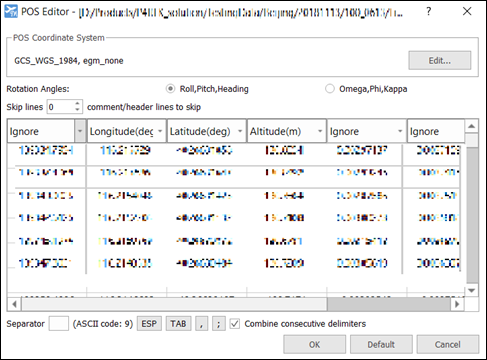This screenshot has width=487, height=360.
Task: Open the Edit... coordinate system button
Action: pos(440,60)
